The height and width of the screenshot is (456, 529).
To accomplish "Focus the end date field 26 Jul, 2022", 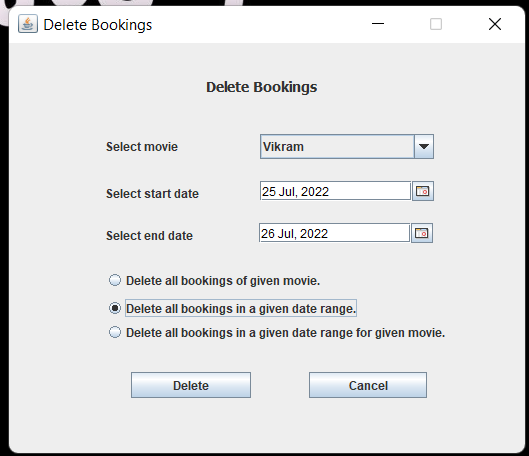I will pyautogui.click(x=334, y=233).
